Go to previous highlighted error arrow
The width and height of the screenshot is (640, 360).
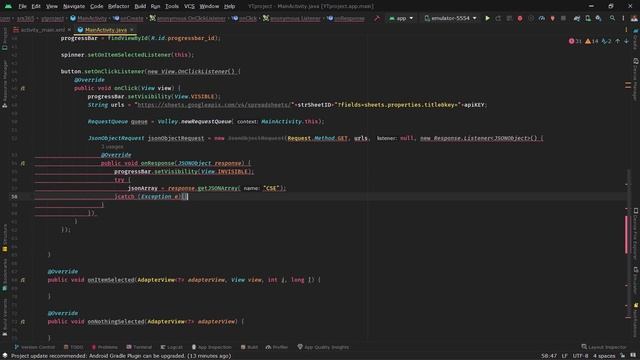[618, 41]
